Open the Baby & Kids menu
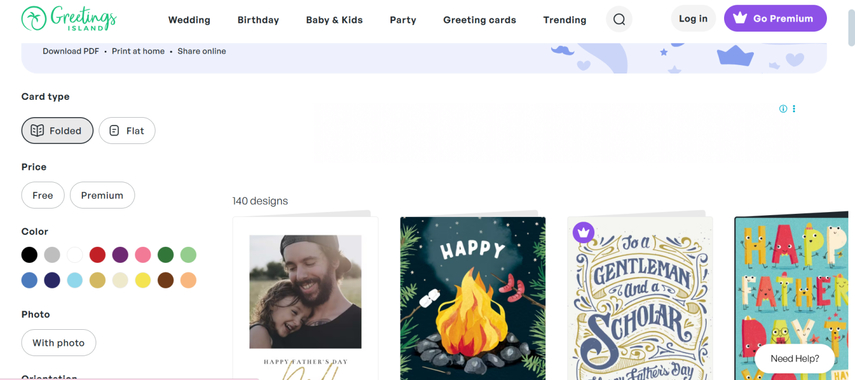Screen dimensions: 855x380 coord(334,20)
